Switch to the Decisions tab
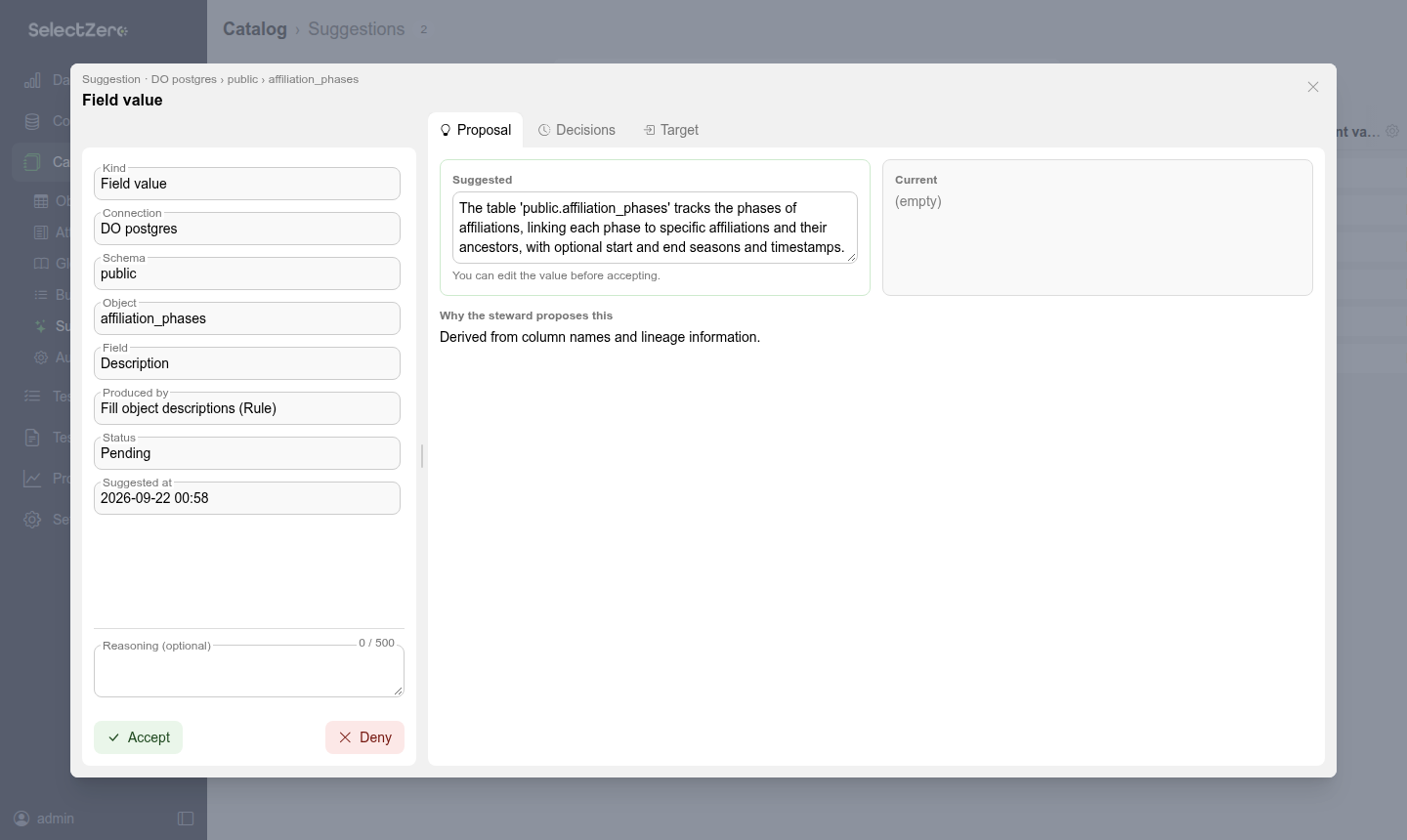1407x840 pixels. [576, 130]
